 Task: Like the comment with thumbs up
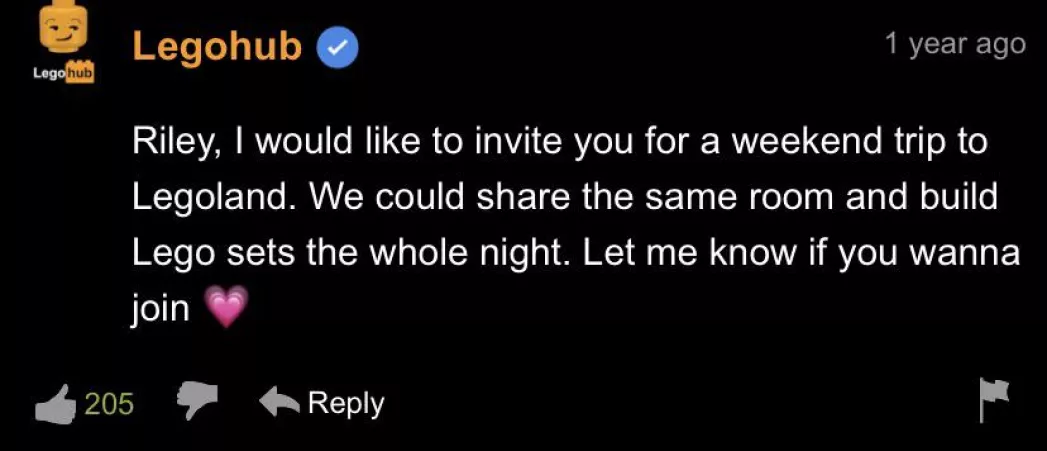(56, 403)
